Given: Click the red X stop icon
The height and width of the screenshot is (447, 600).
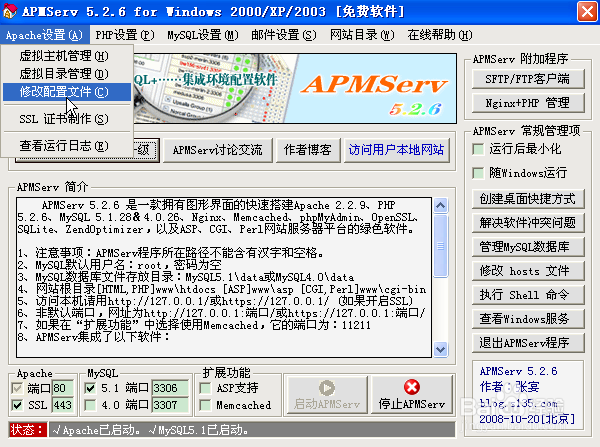Looking at the screenshot, I should (x=412, y=387).
